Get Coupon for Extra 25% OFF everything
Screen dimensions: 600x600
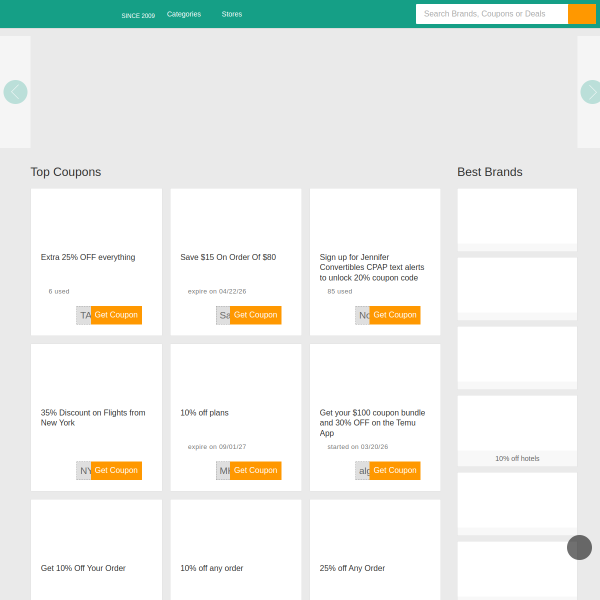pyautogui.click(x=116, y=315)
